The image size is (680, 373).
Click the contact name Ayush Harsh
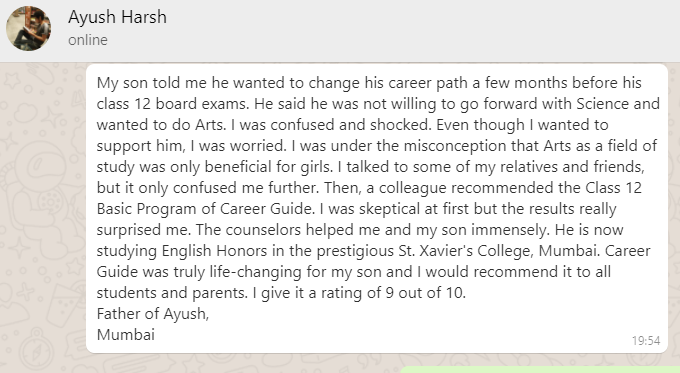117,17
